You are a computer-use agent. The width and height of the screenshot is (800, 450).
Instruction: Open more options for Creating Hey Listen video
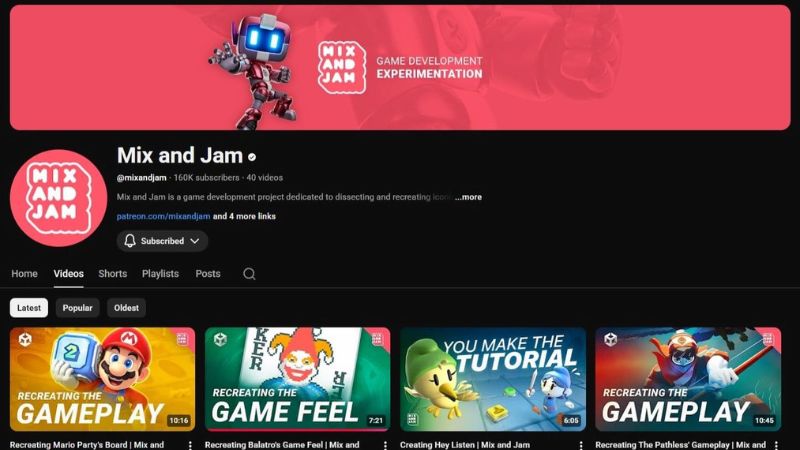(581, 445)
